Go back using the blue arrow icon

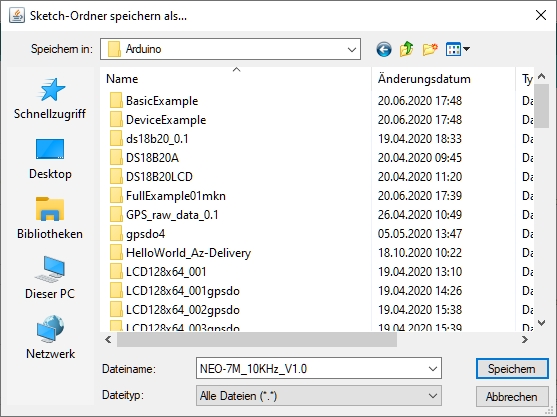(x=384, y=49)
